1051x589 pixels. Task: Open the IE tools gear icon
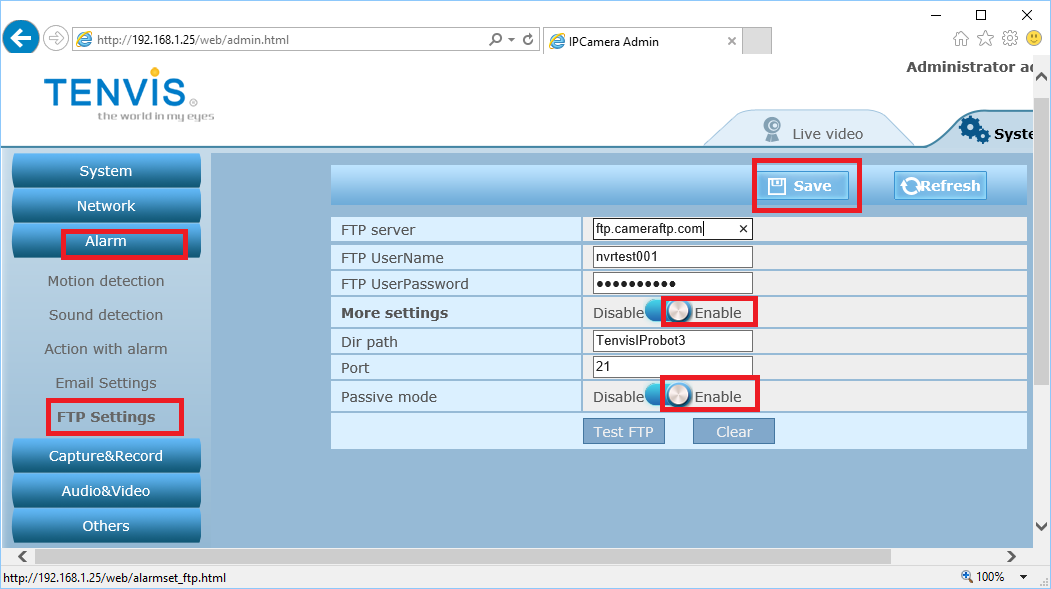(1010, 39)
